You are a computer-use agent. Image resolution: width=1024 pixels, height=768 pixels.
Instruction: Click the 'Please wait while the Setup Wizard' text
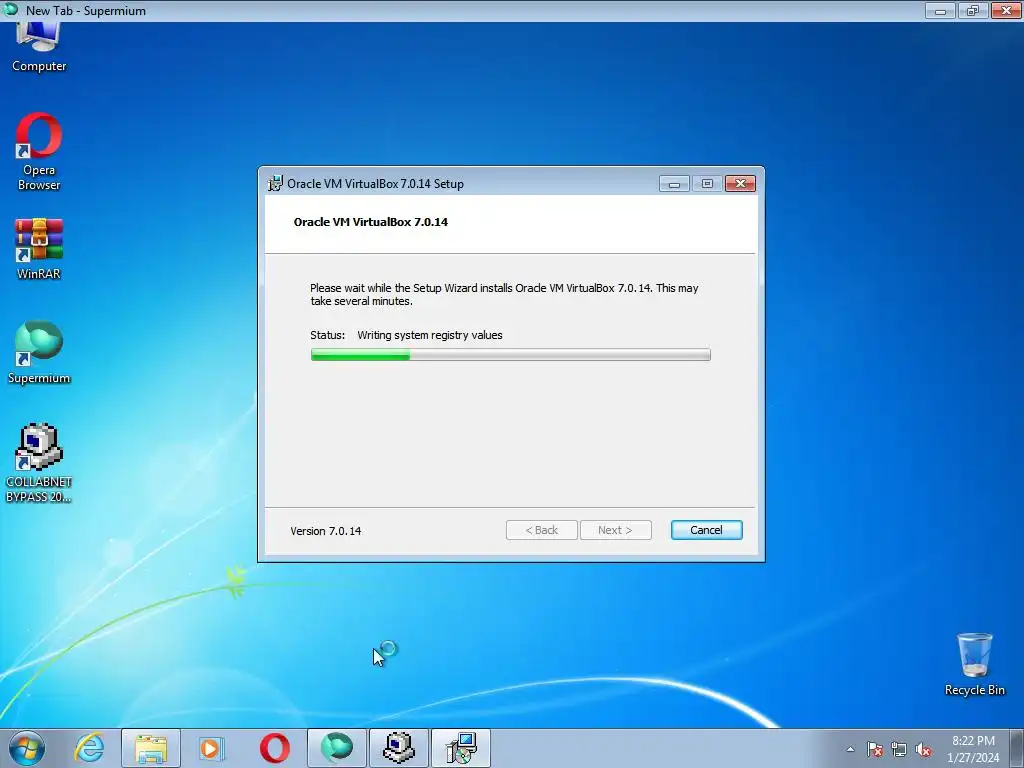coord(504,295)
